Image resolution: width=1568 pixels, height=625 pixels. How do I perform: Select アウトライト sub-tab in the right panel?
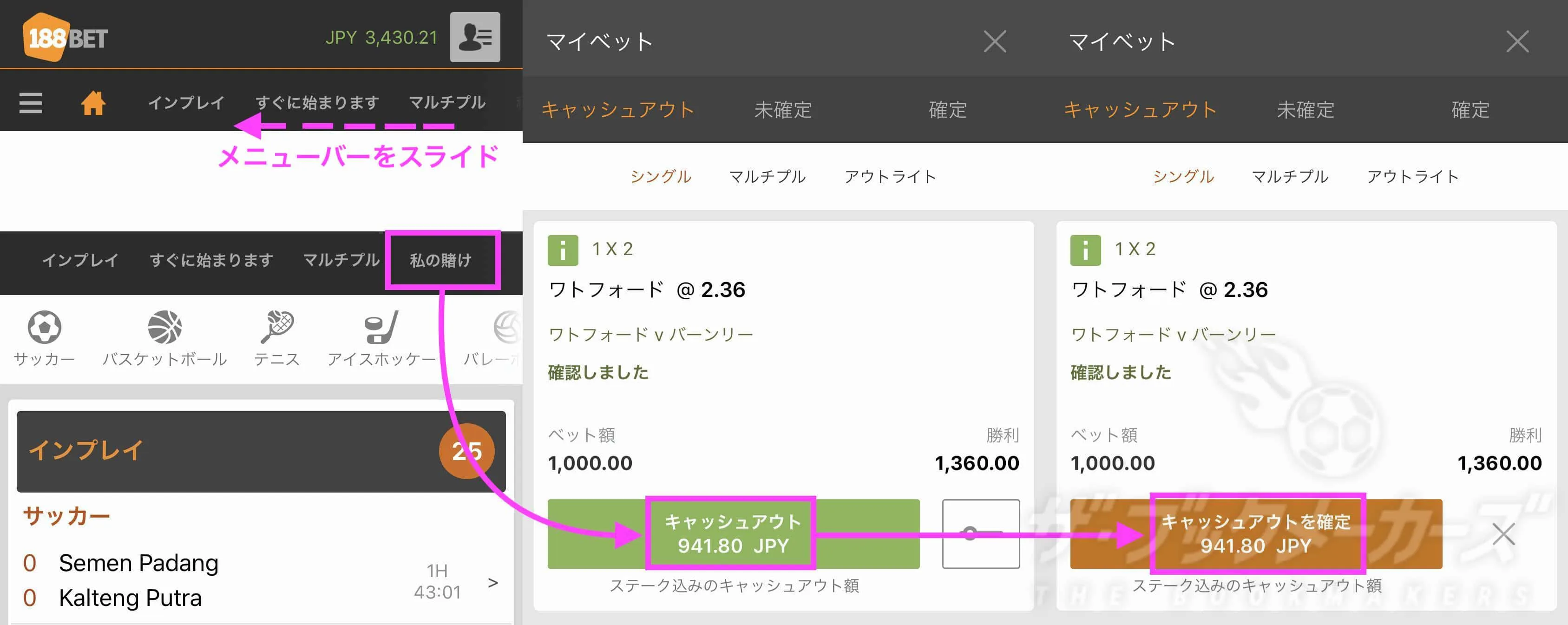pyautogui.click(x=1413, y=177)
